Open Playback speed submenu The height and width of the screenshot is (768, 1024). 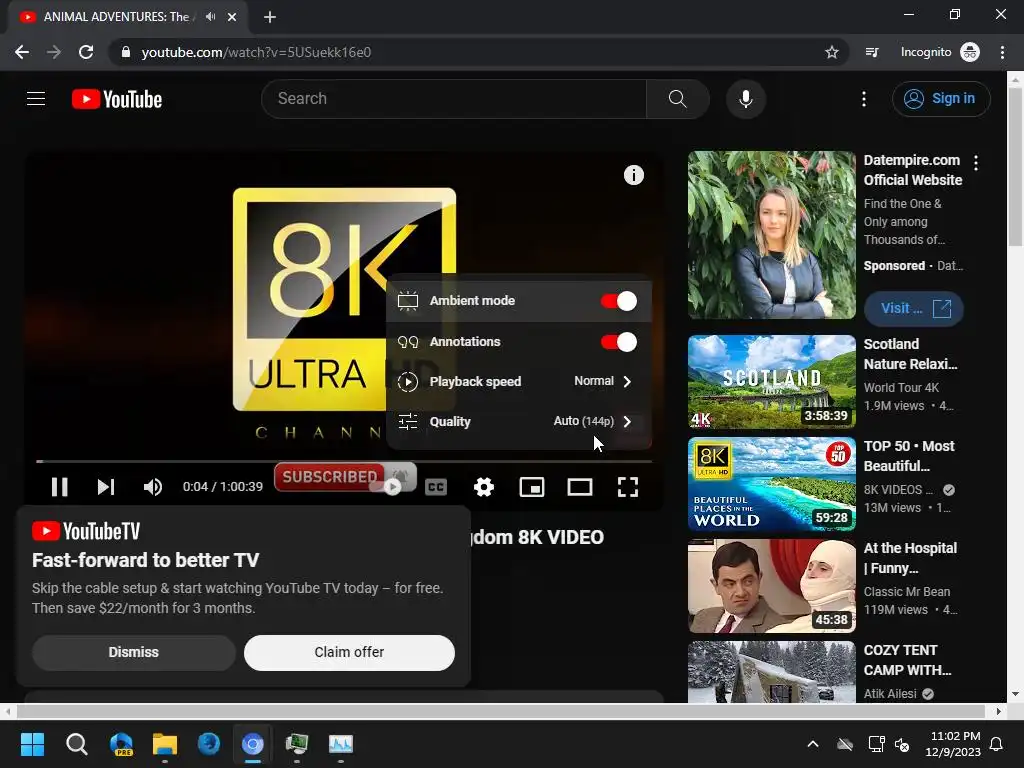coord(519,381)
